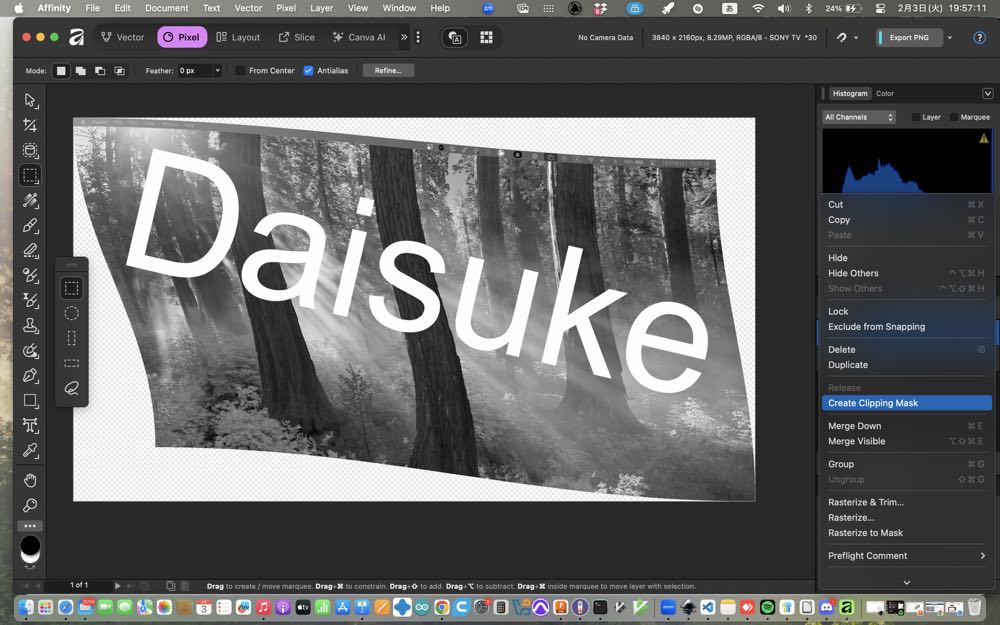
Task: Select the Zoom magnifier tool
Action: point(30,506)
